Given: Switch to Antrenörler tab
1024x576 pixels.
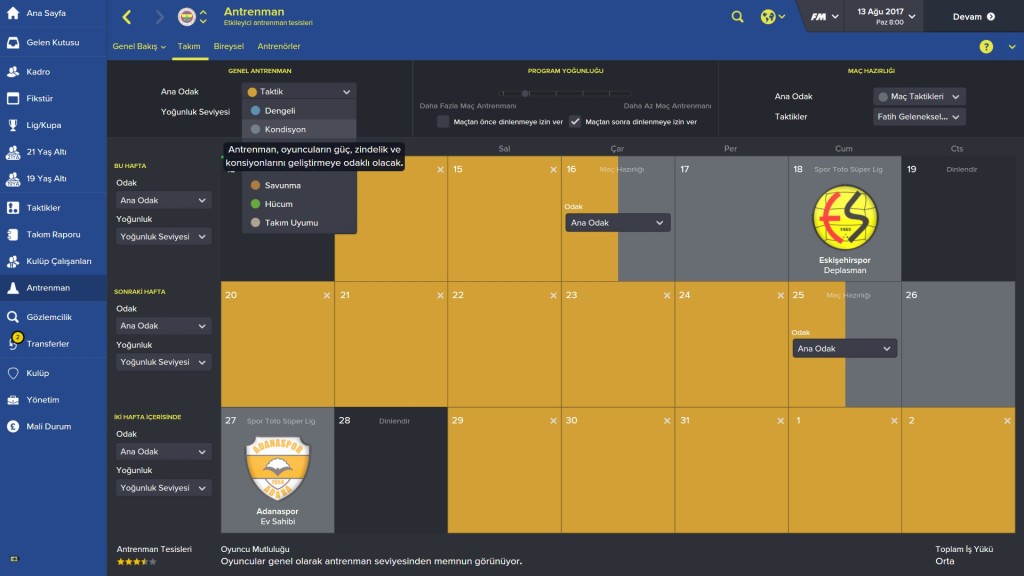Looking at the screenshot, I should pyautogui.click(x=279, y=46).
